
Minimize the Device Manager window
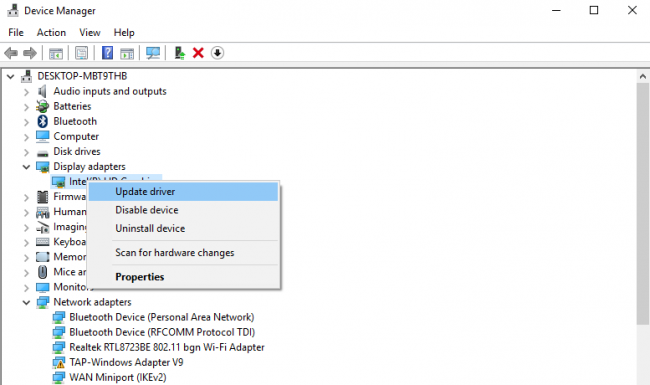tap(556, 10)
